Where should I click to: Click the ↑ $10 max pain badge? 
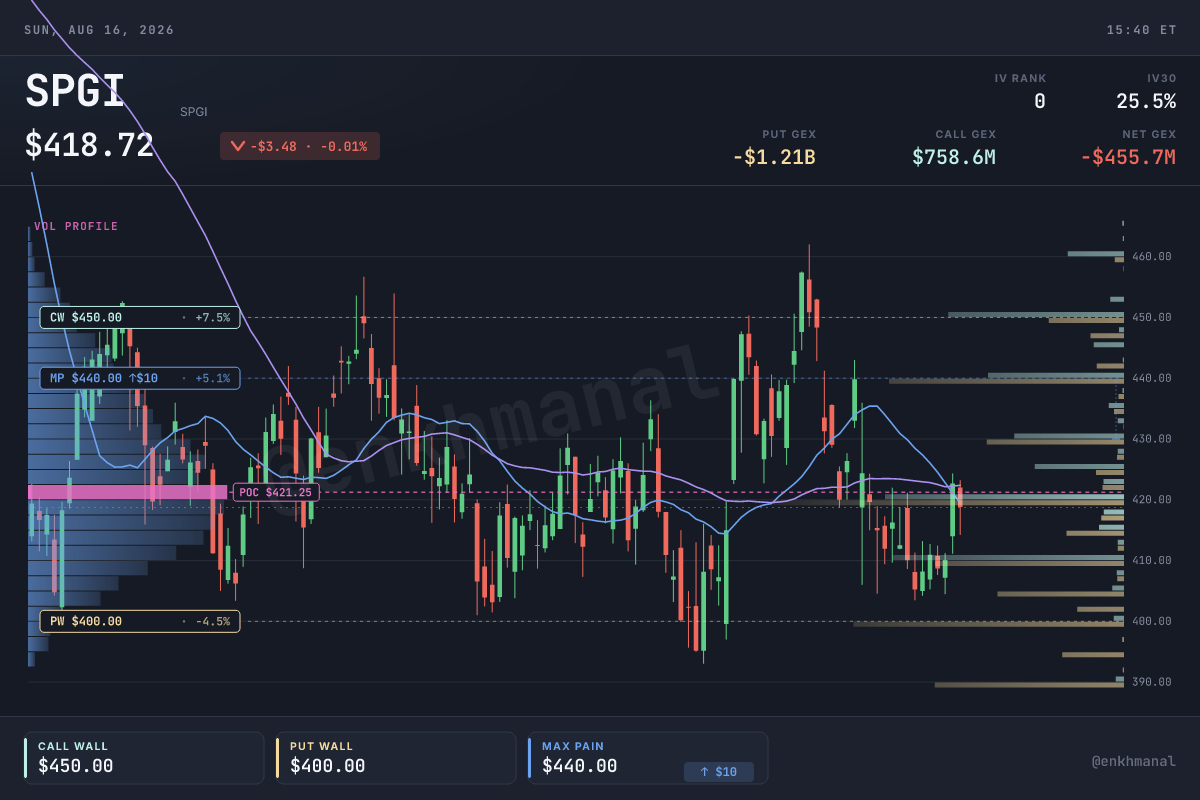tap(719, 772)
